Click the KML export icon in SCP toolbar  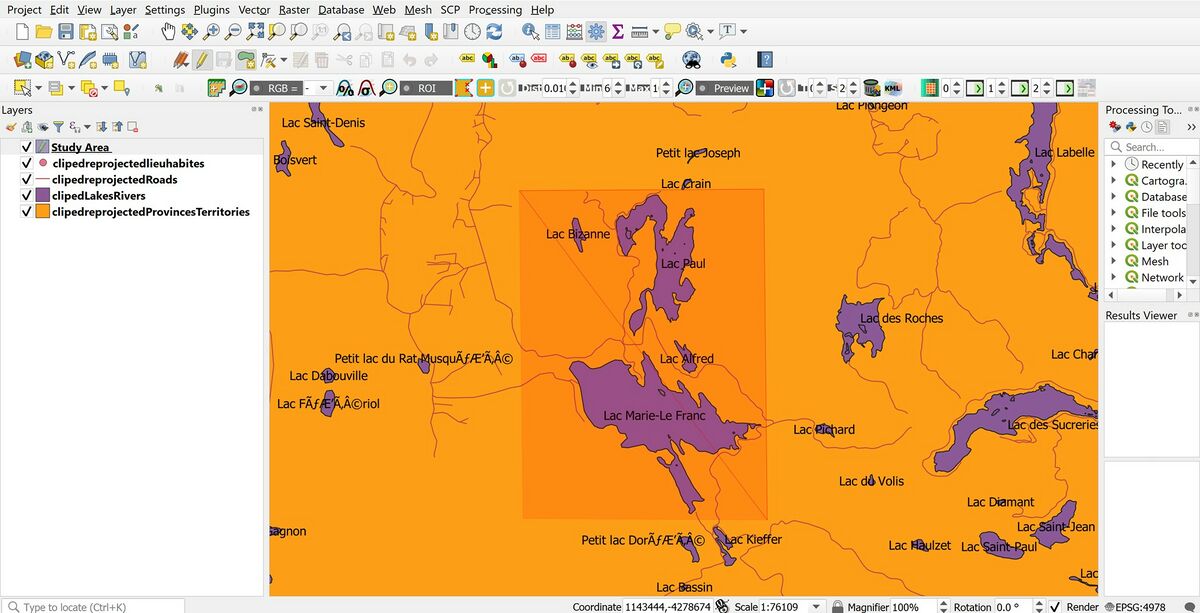891,89
